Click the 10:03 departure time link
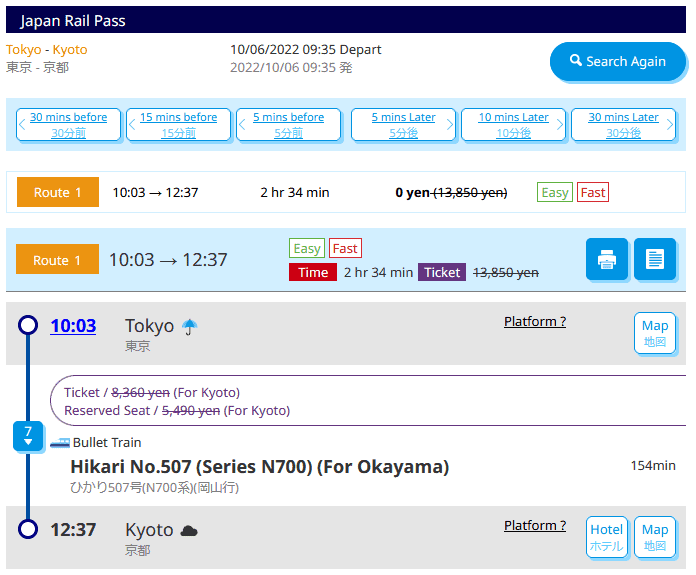 pos(73,326)
